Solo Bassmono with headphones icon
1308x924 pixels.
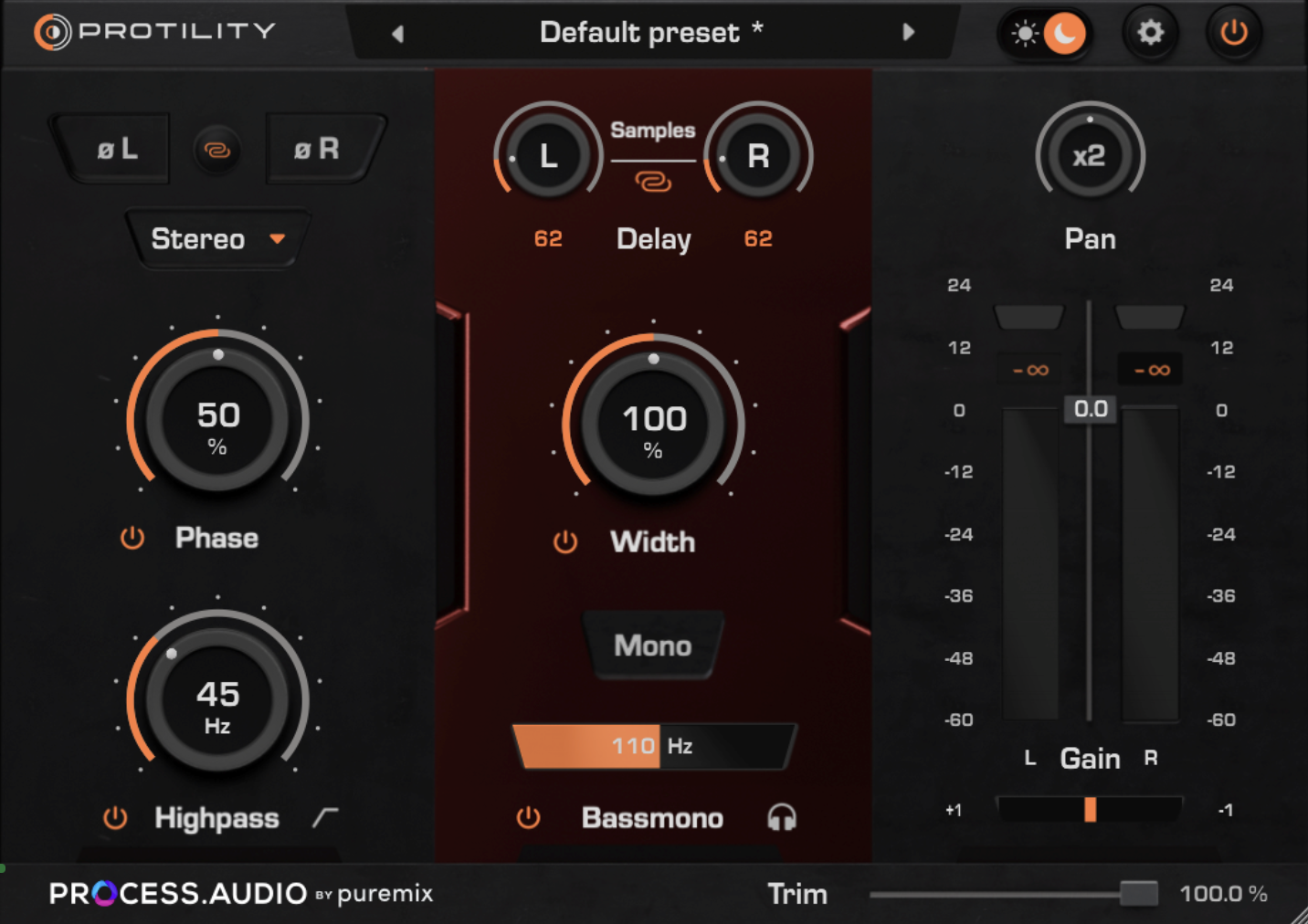pyautogui.click(x=782, y=817)
